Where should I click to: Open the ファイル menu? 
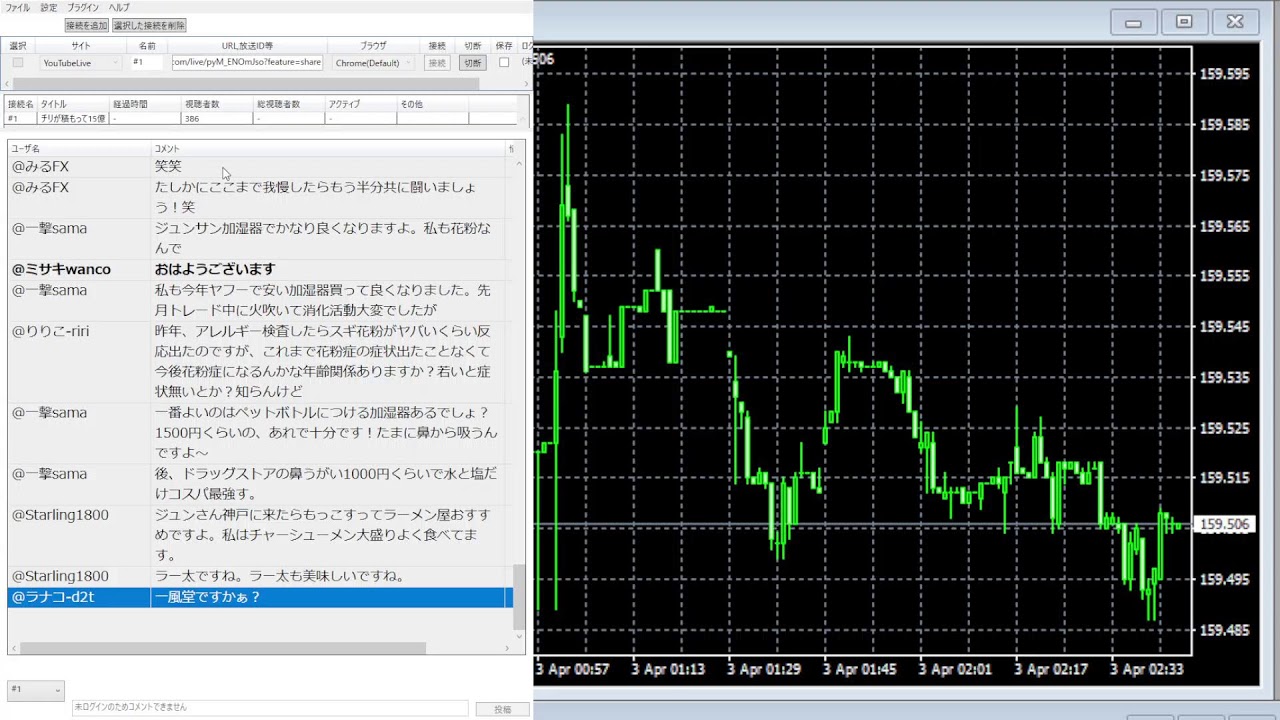tap(18, 7)
